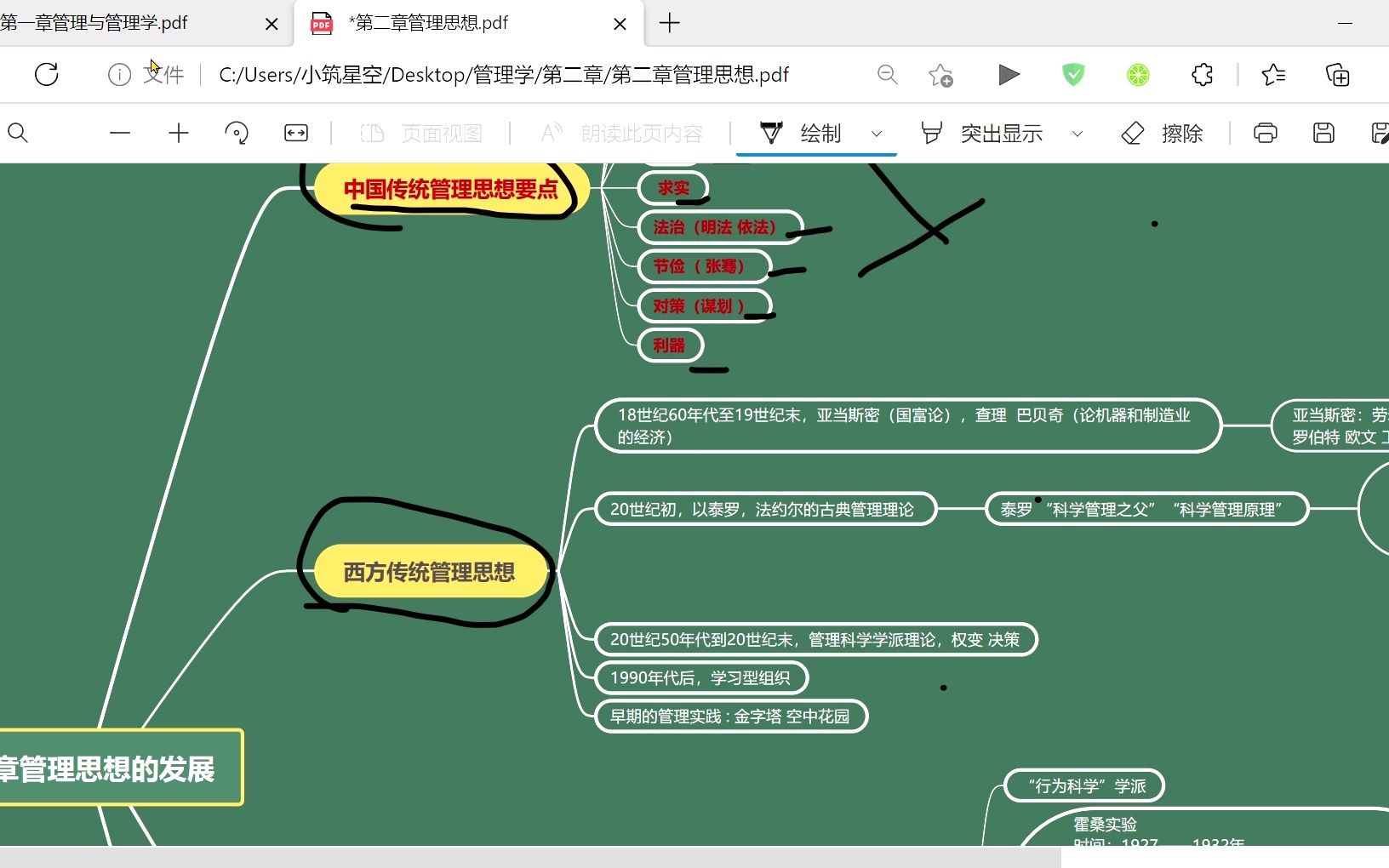
Task: Save the PDF with the floppy disk icon
Action: coord(1323,133)
